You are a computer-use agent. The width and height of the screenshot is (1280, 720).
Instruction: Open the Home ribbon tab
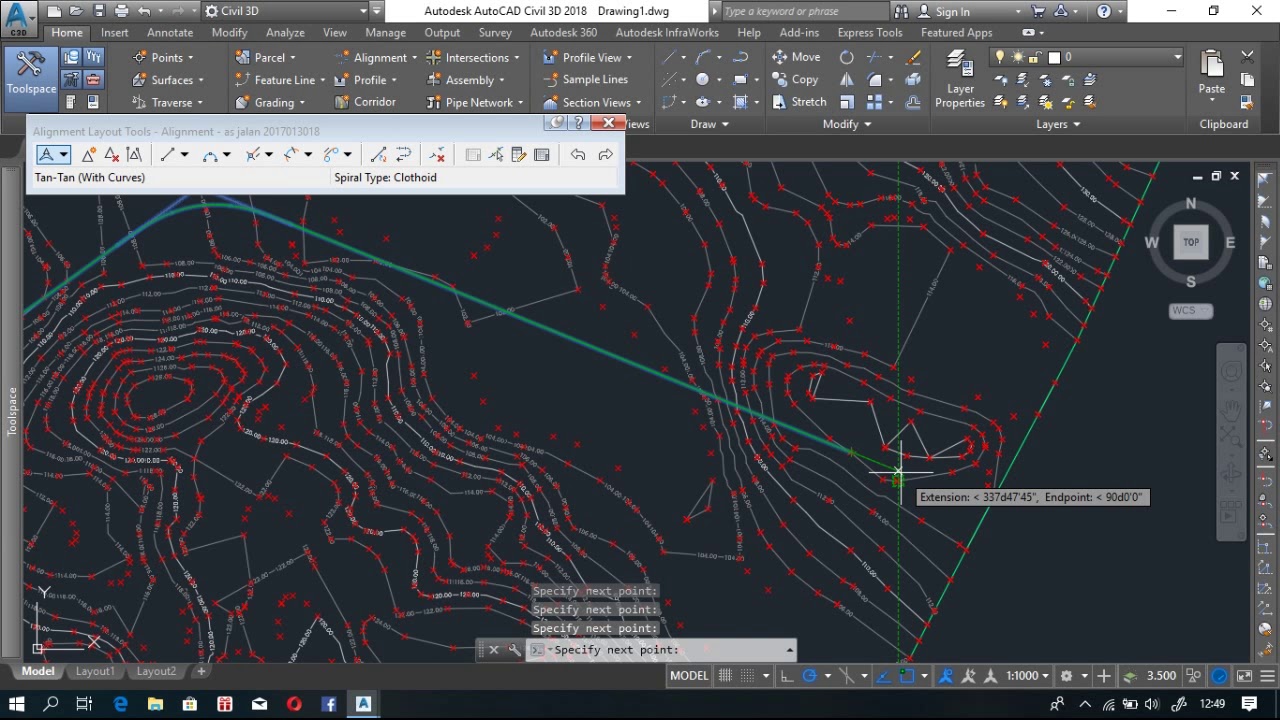67,33
